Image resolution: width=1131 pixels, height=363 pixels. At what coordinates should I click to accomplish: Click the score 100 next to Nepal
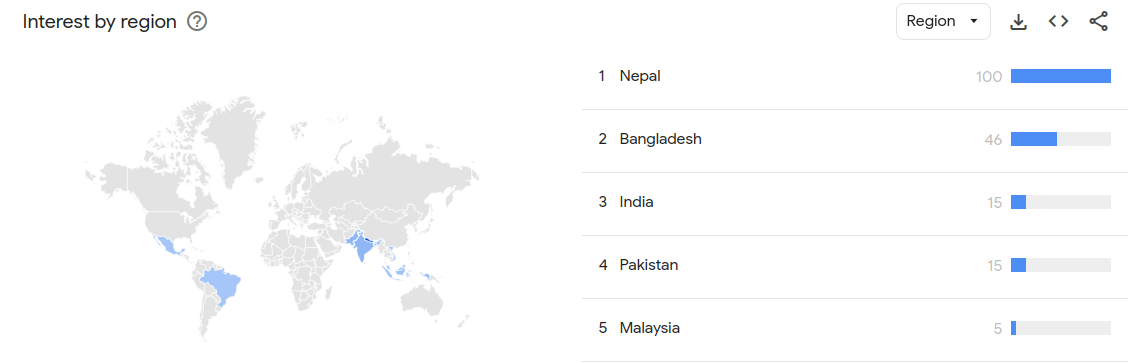point(989,76)
